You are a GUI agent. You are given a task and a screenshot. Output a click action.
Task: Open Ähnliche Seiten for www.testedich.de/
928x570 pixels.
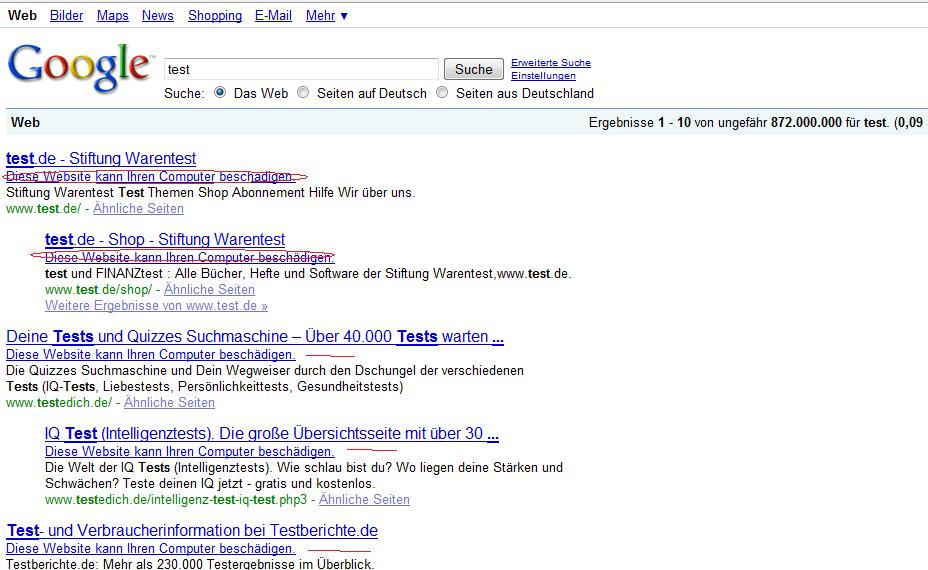point(169,402)
